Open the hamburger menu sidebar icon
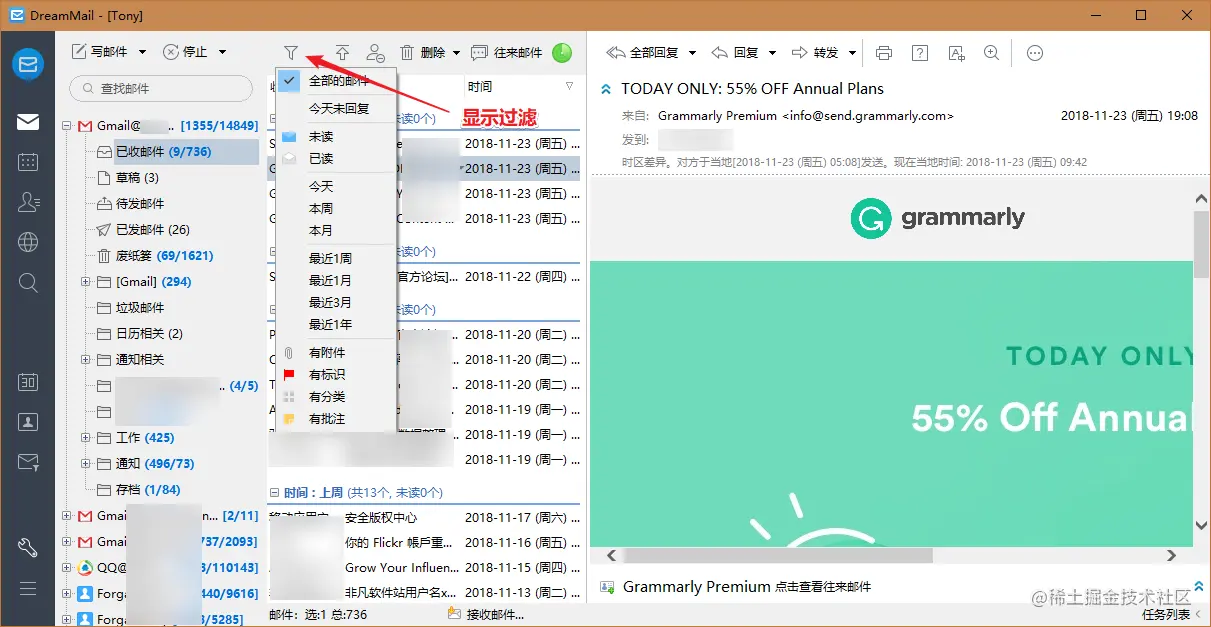The height and width of the screenshot is (627, 1211). [28, 588]
